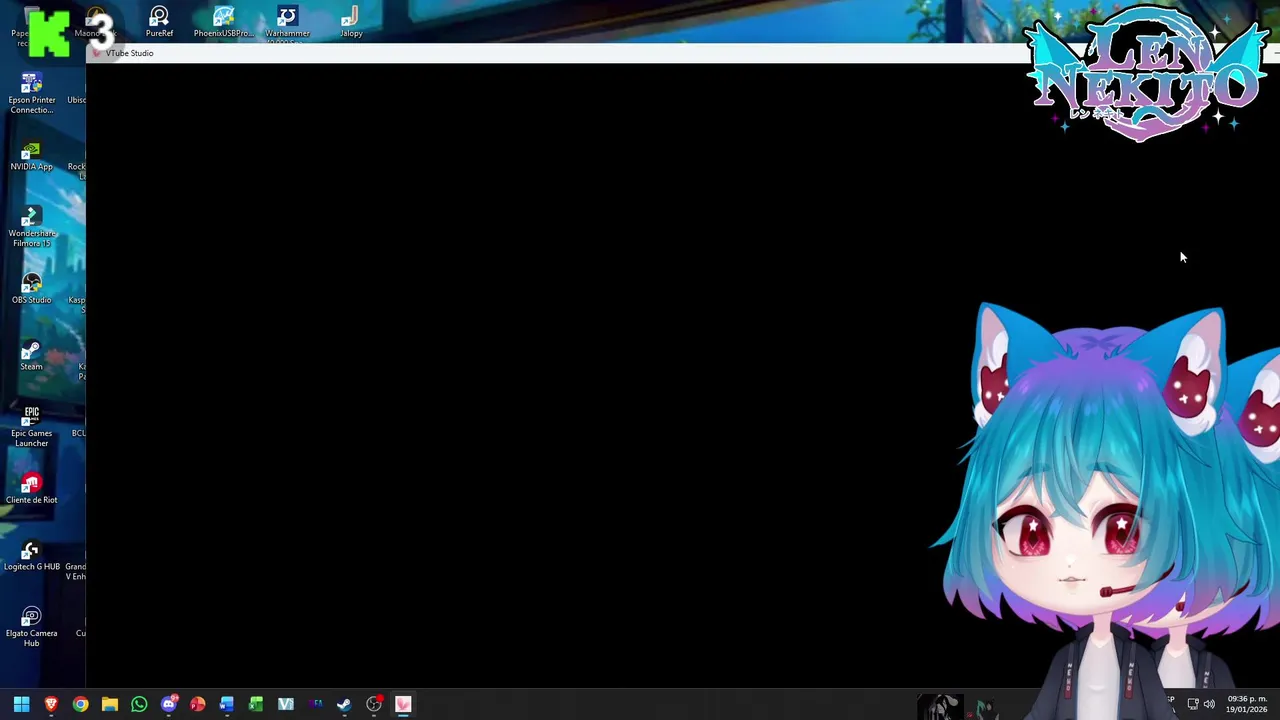Open network status in system tray
This screenshot has height=720, width=1280.
1192,704
